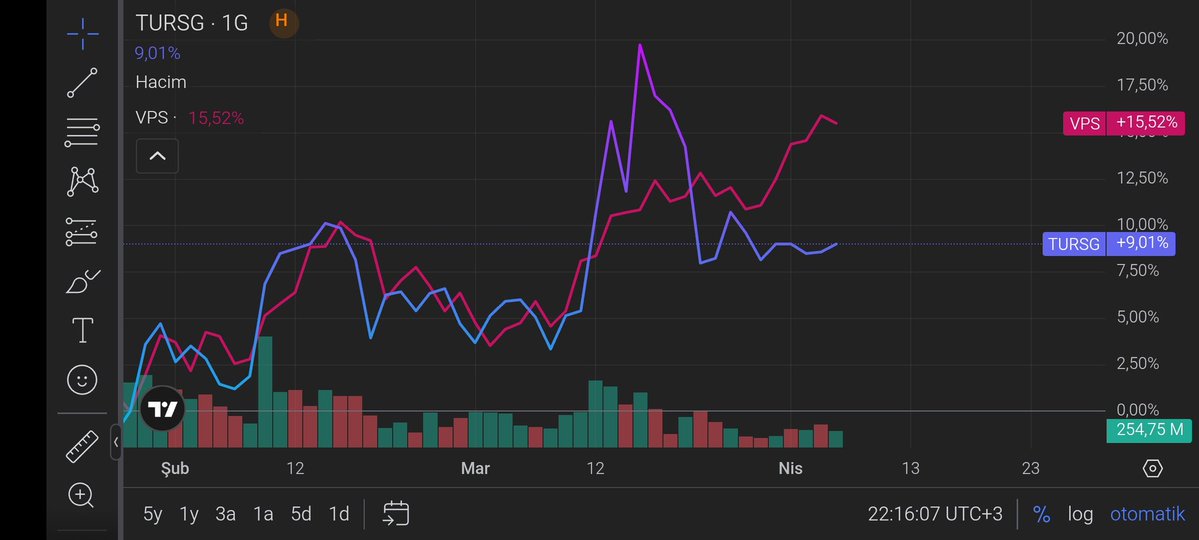Select the brush drawing tool
Viewport: 1199px width, 540px height.
(83, 281)
